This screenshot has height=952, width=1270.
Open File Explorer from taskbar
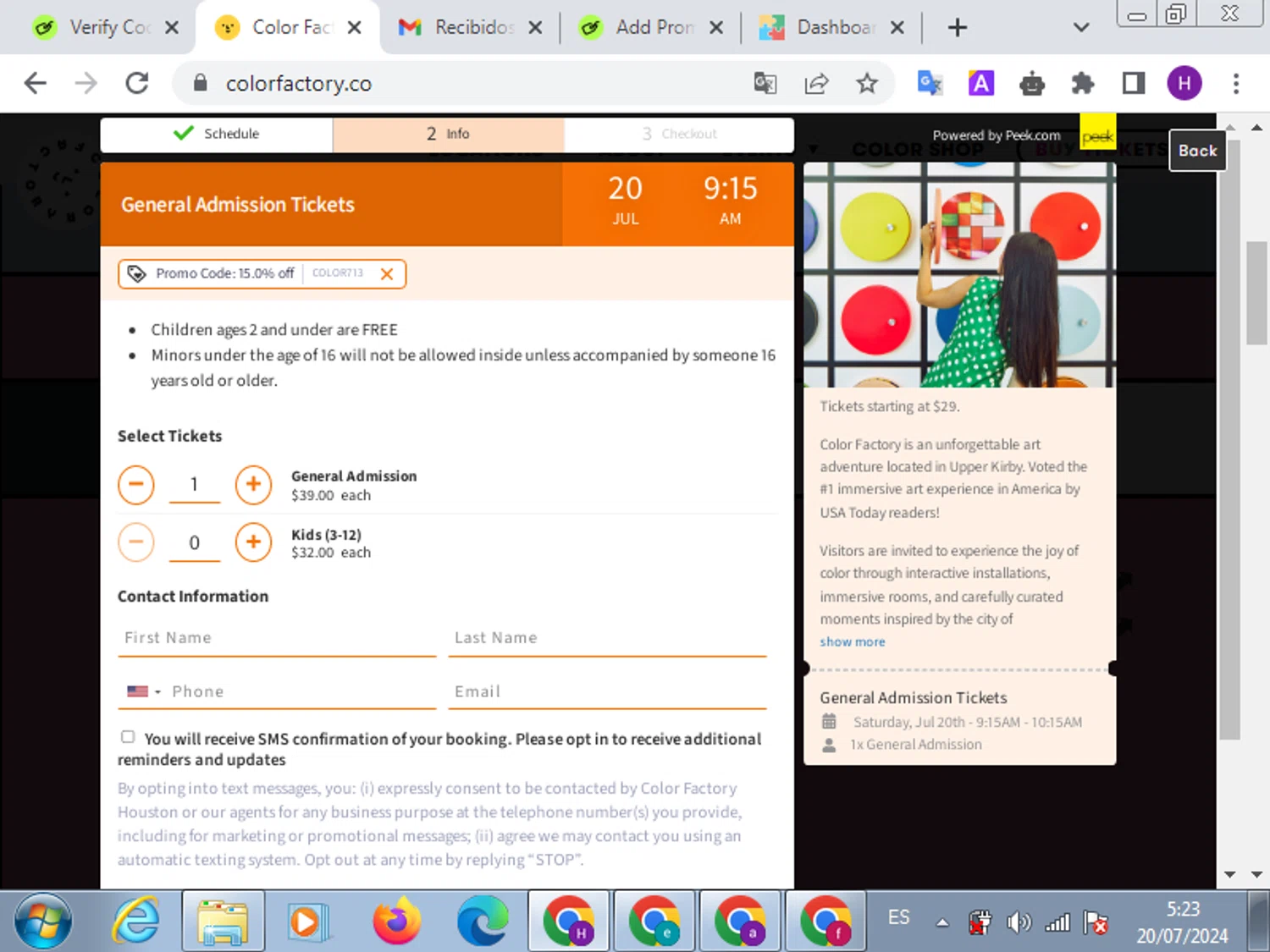[223, 921]
